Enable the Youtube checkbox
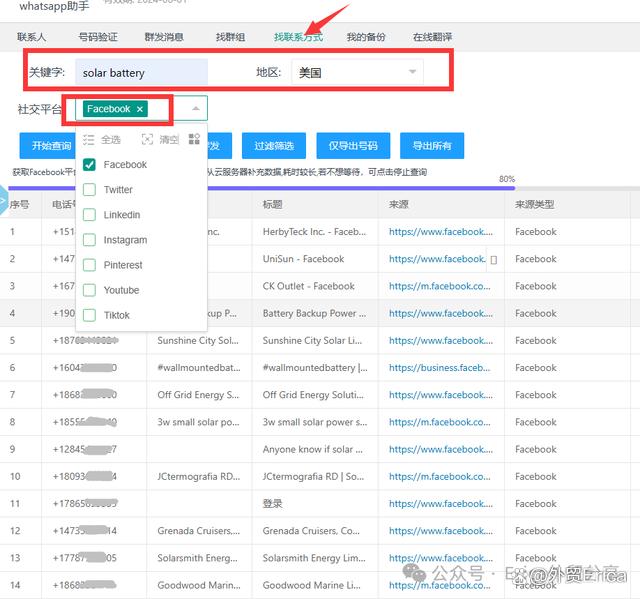 [89, 290]
